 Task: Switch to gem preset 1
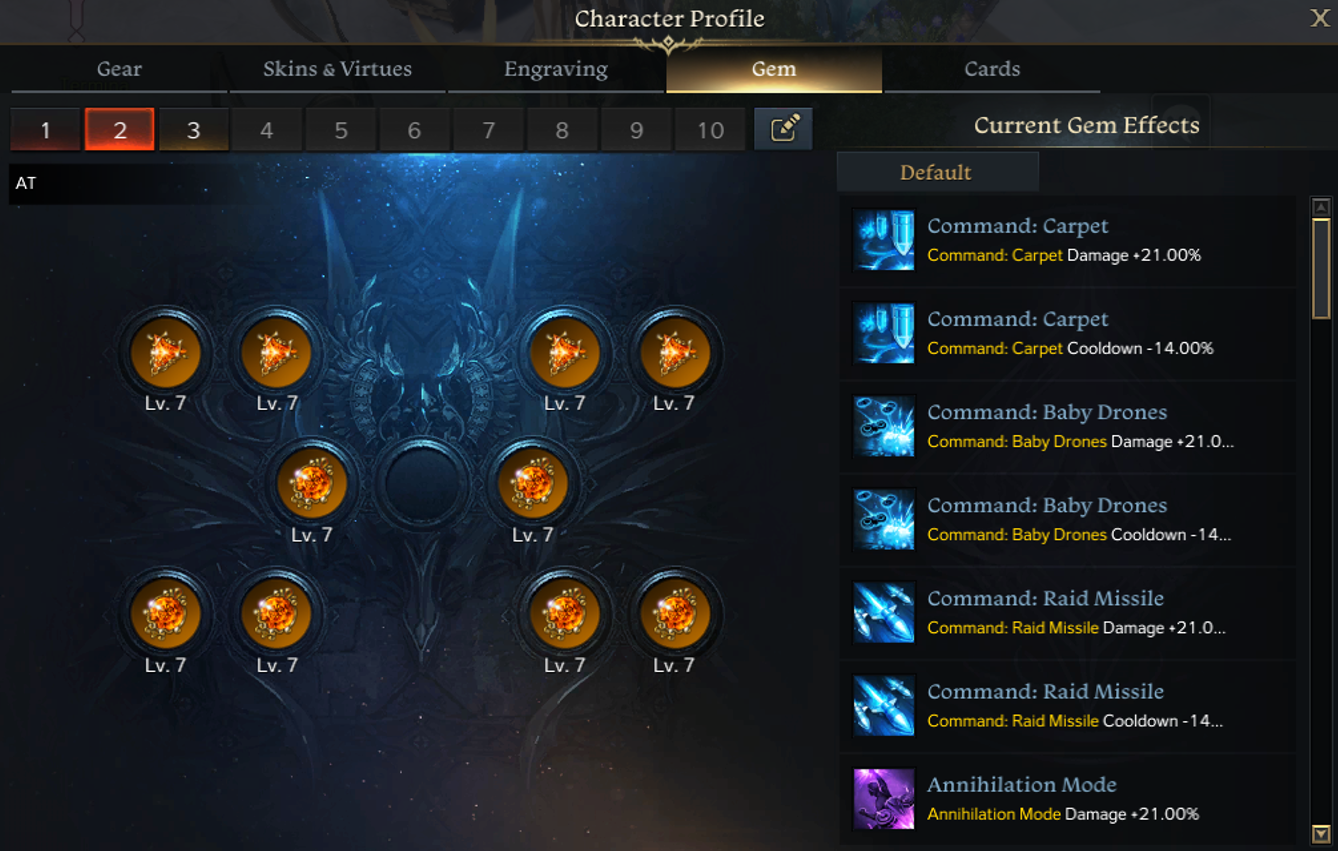coord(45,130)
